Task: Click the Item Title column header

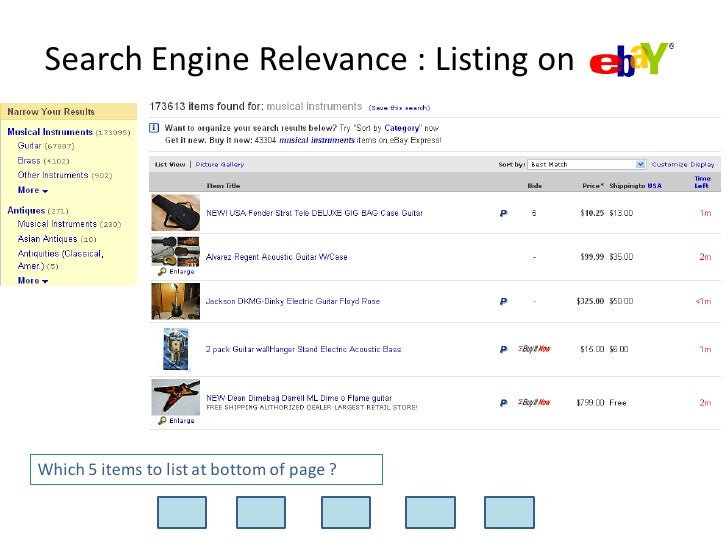Action: tap(223, 186)
